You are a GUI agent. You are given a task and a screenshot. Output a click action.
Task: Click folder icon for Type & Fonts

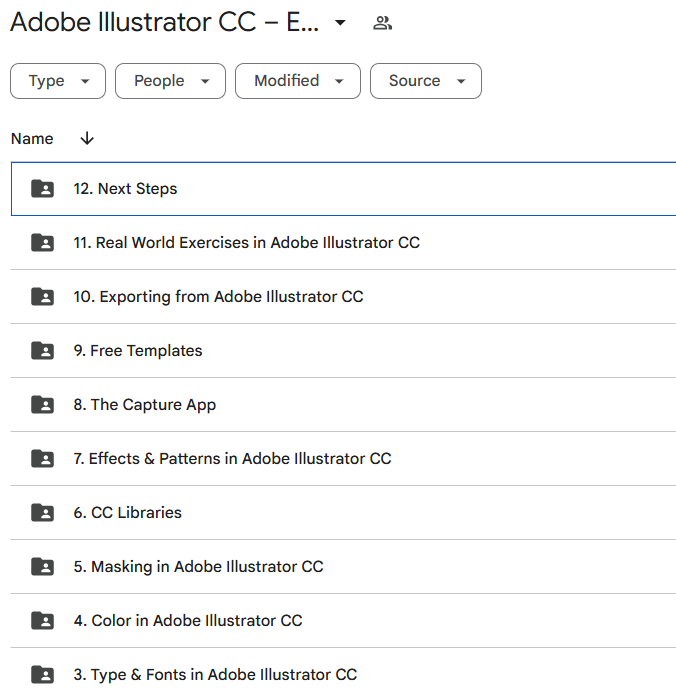point(42,674)
